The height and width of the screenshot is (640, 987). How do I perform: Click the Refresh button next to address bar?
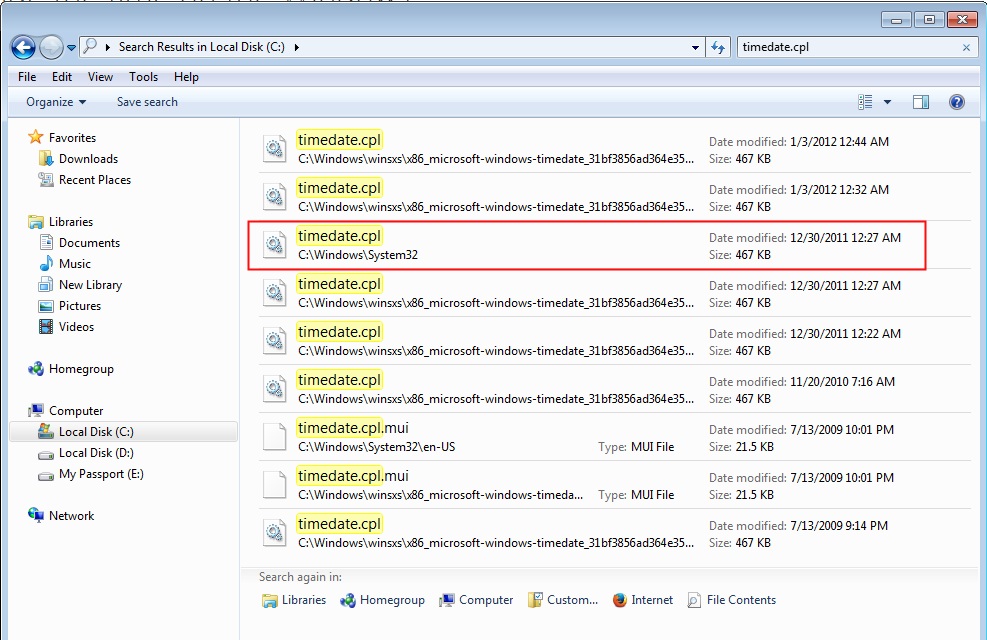click(718, 47)
